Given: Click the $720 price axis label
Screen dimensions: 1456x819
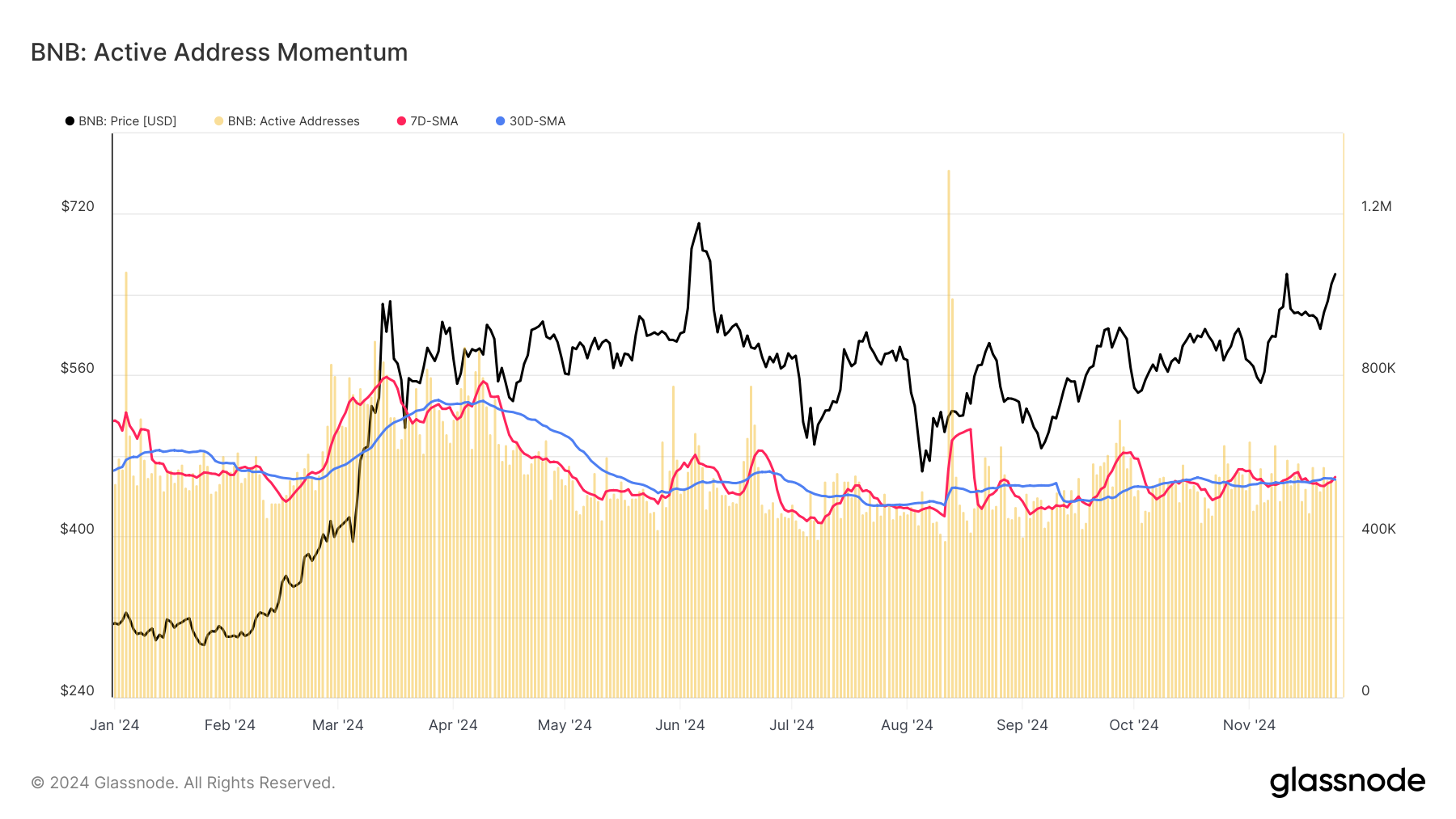Looking at the screenshot, I should pyautogui.click(x=78, y=206).
